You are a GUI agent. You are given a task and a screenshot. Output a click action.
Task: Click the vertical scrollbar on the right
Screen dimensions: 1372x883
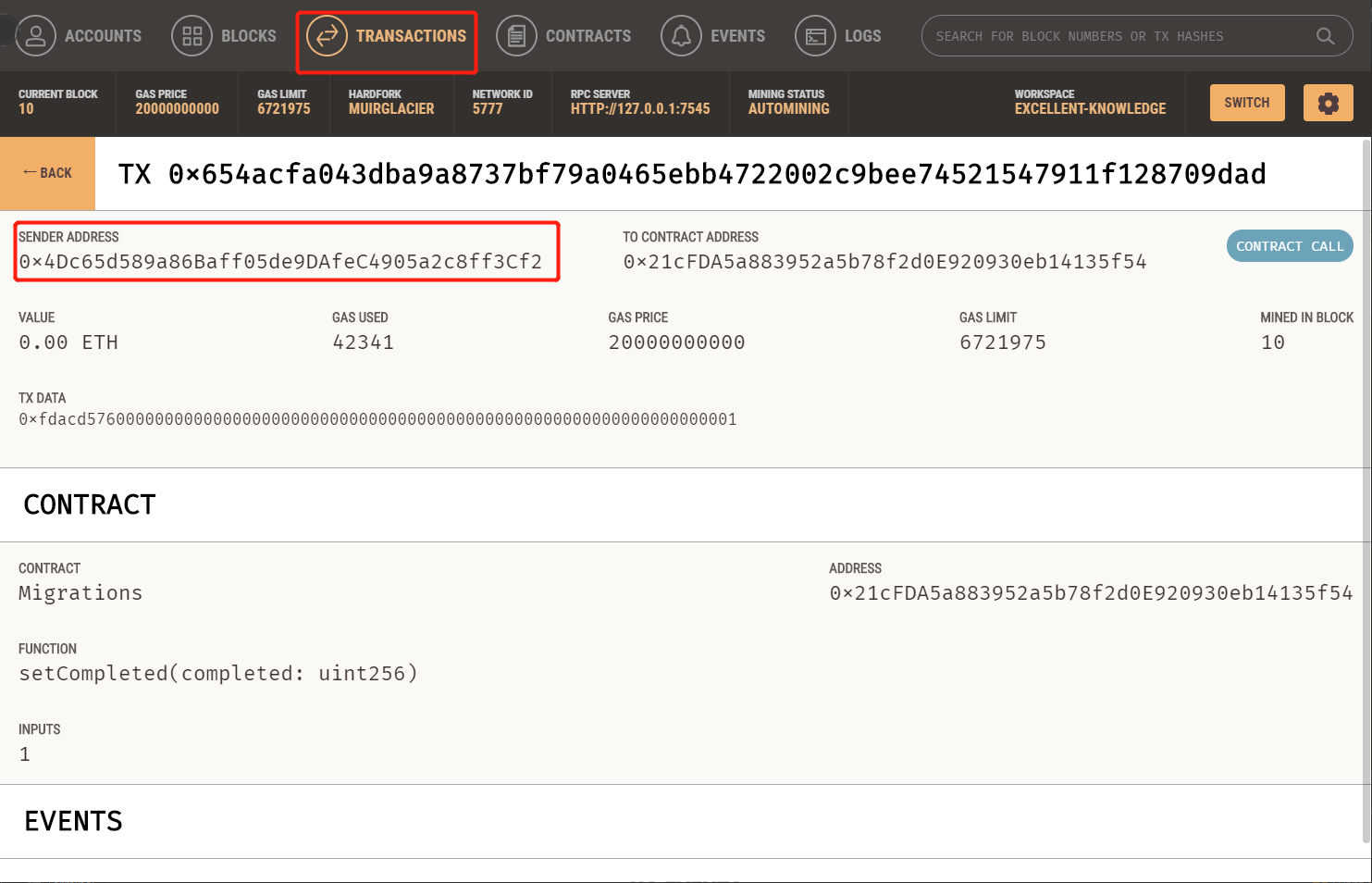pos(1366,463)
